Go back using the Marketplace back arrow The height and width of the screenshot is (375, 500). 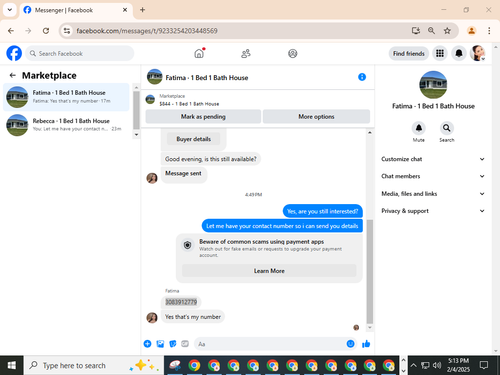coord(13,75)
